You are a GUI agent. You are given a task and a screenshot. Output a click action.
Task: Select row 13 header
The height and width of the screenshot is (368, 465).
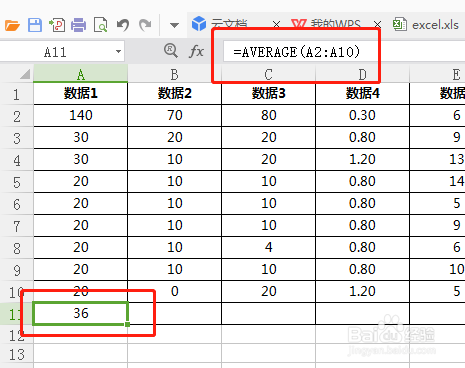(16, 354)
